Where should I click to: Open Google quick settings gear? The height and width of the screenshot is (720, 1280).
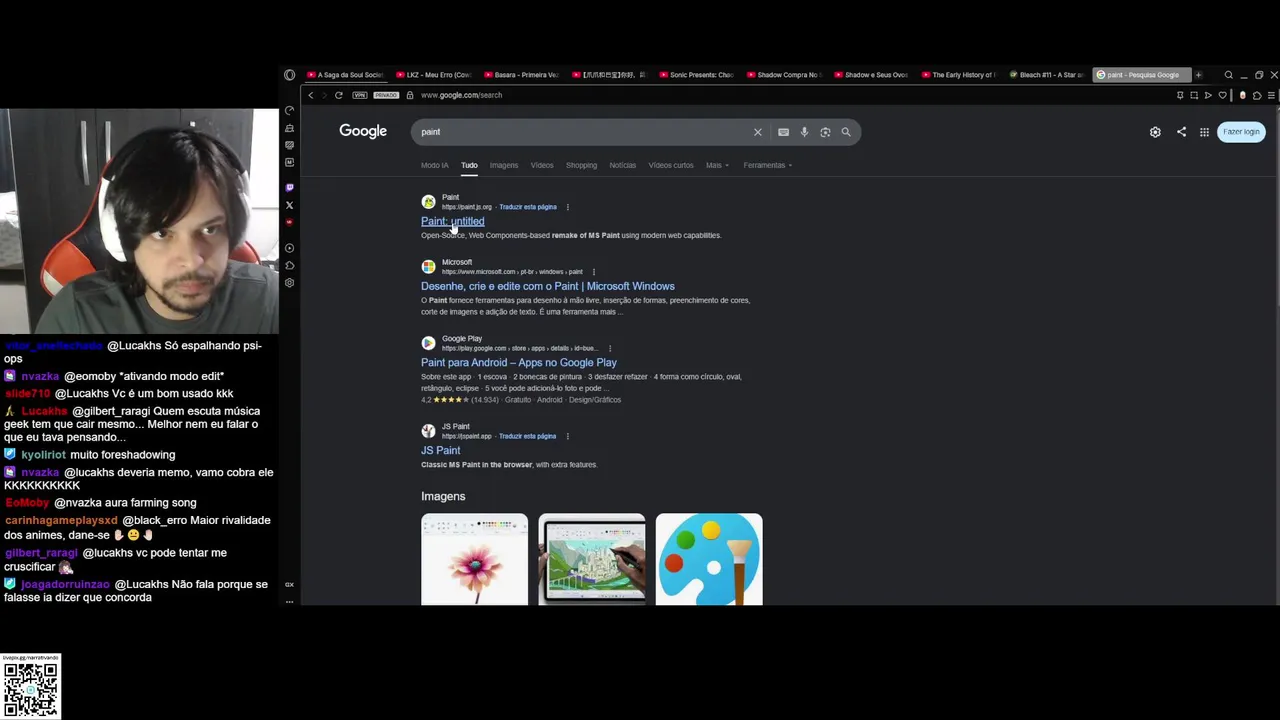pos(1155,132)
